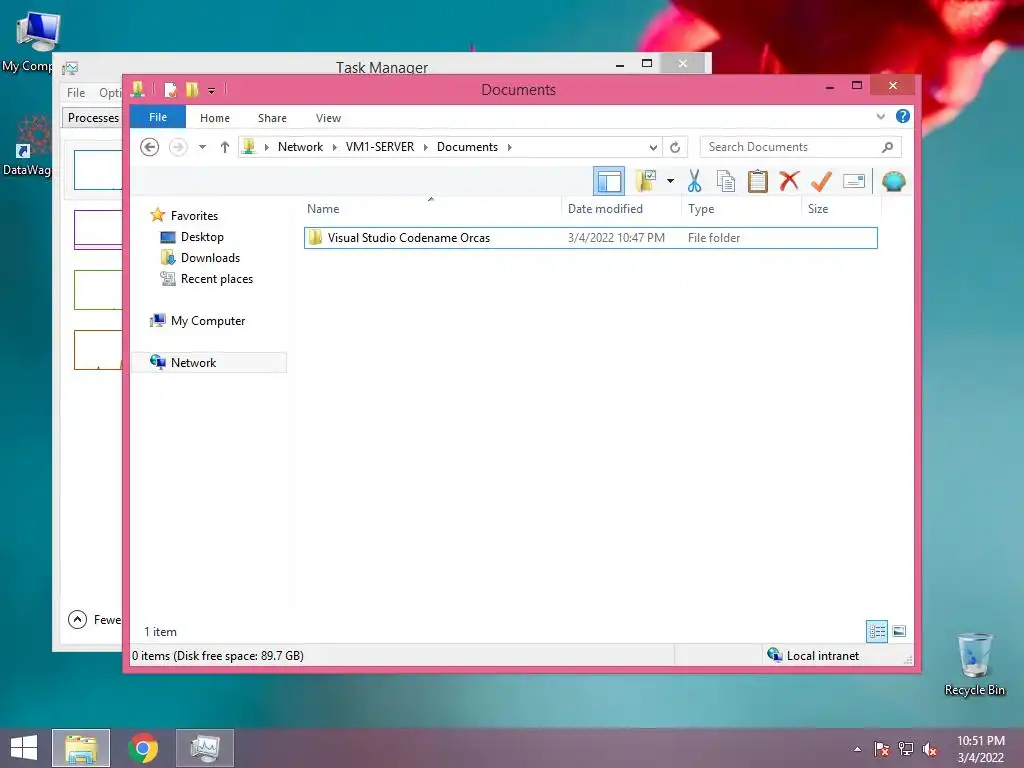Click the Network breadcrumb in address bar

tap(300, 147)
